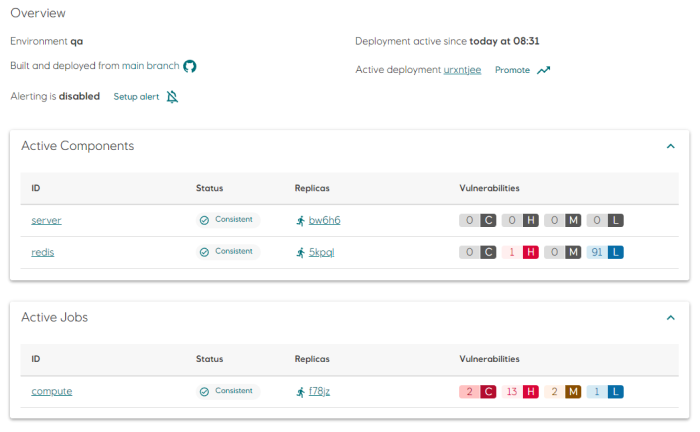Click running replica icon beside 5kpql
This screenshot has width=700, height=432.
pos(300,252)
